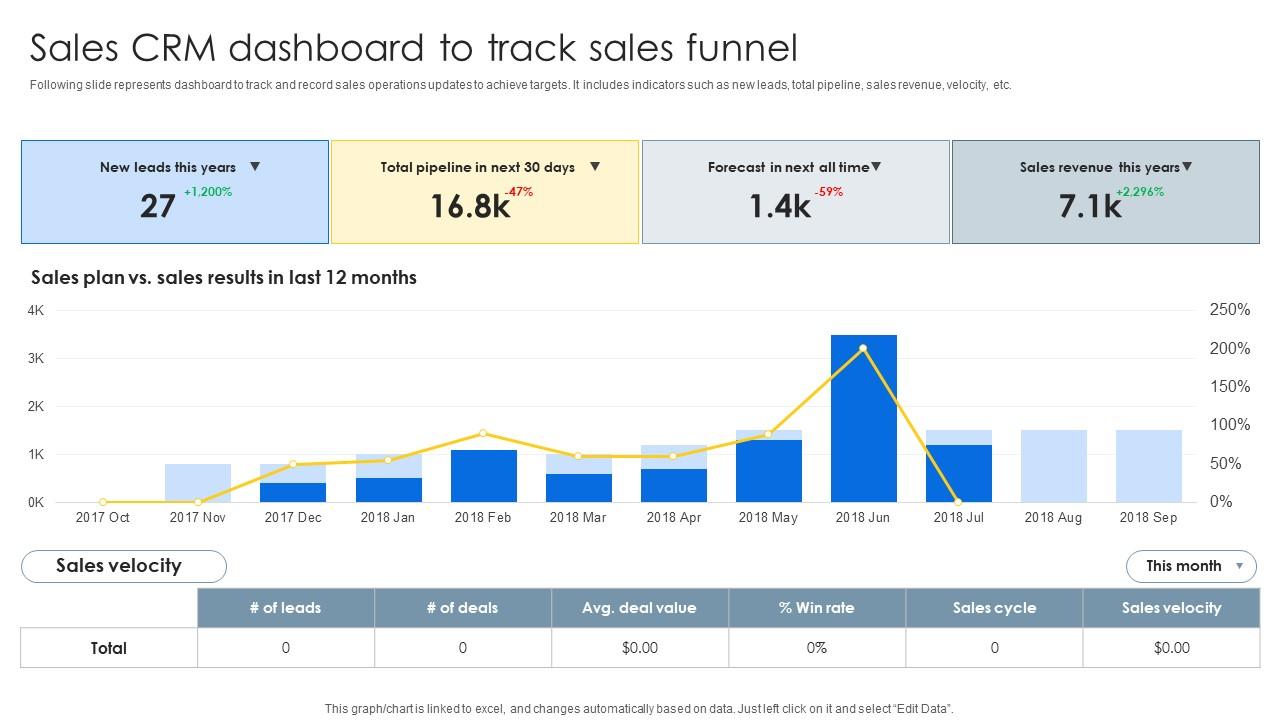Expand the Total pipeline in next 30 days arrow
Viewport: 1280px width, 720px height.
pos(595,167)
